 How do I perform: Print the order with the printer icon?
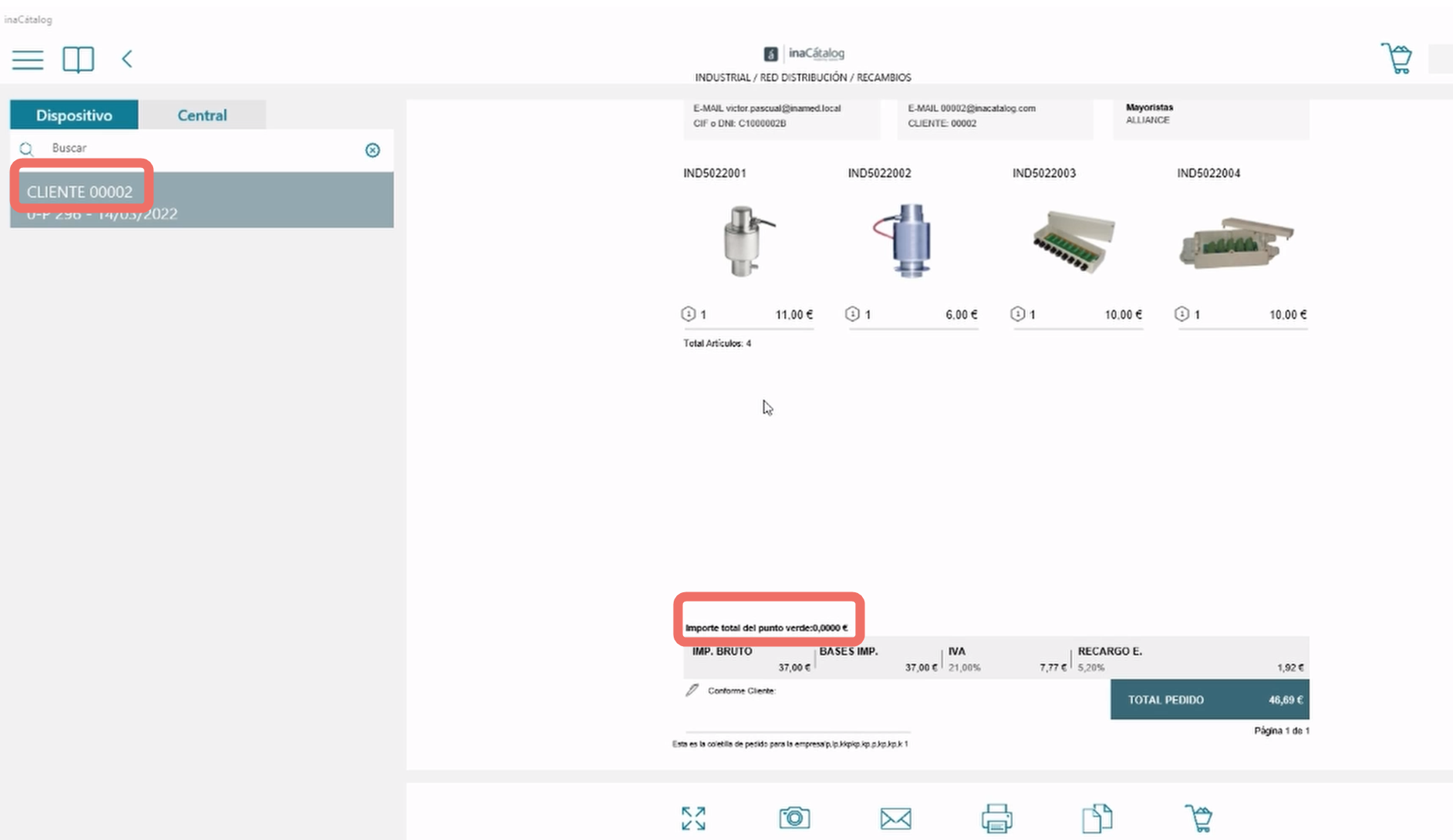pos(997,818)
